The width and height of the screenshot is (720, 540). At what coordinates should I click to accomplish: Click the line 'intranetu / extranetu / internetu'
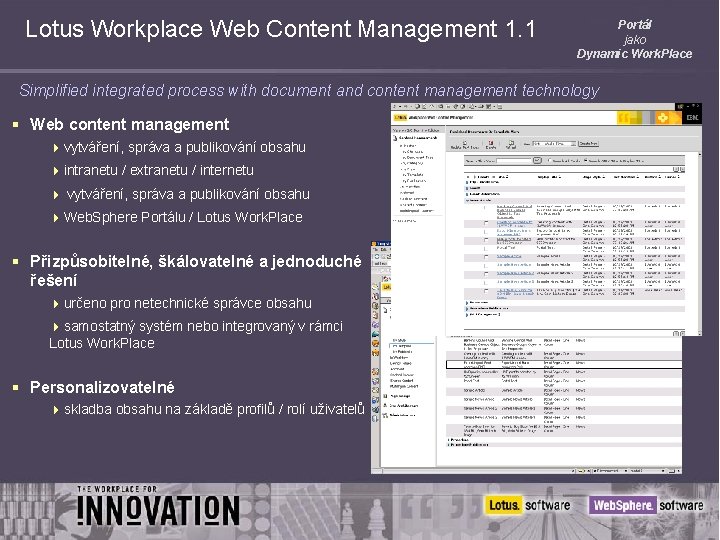pos(158,170)
